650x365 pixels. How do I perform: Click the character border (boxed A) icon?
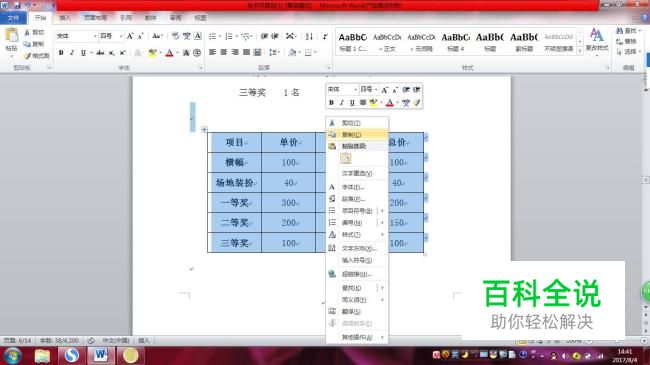198,36
